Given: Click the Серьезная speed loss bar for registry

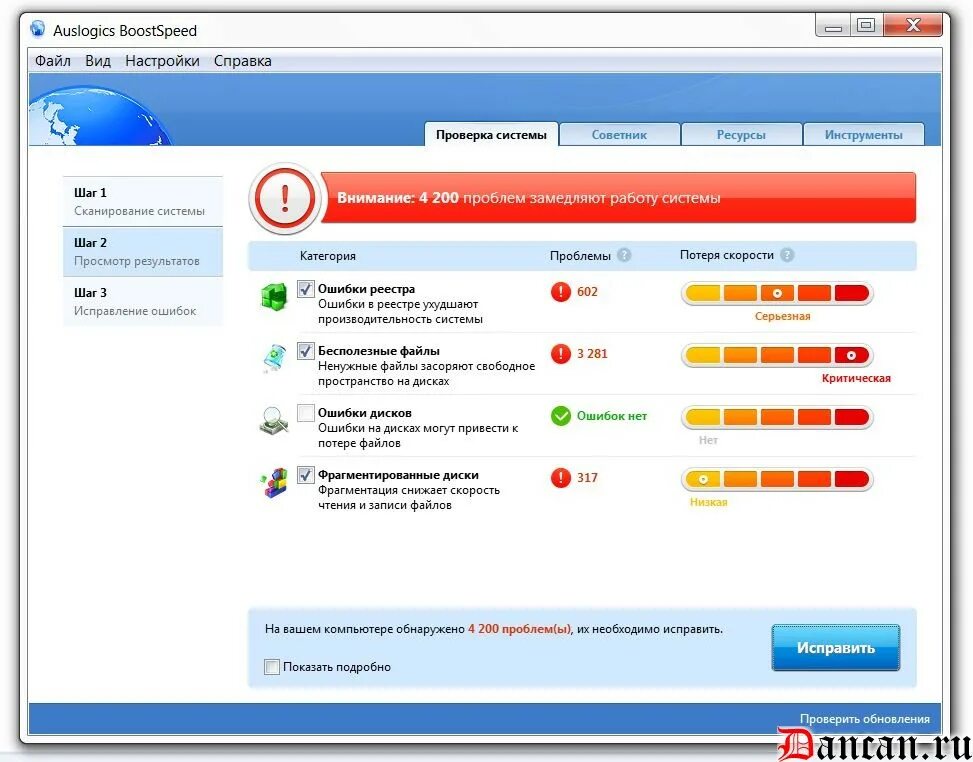Looking at the screenshot, I should pyautogui.click(x=777, y=293).
